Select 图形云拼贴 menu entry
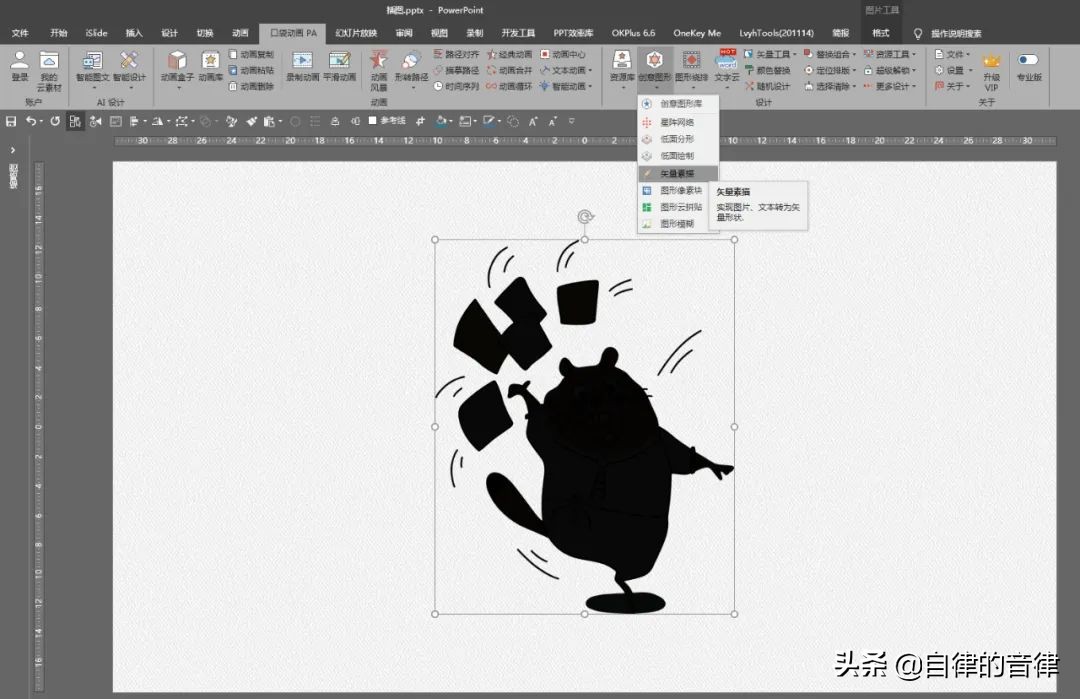 [678, 207]
